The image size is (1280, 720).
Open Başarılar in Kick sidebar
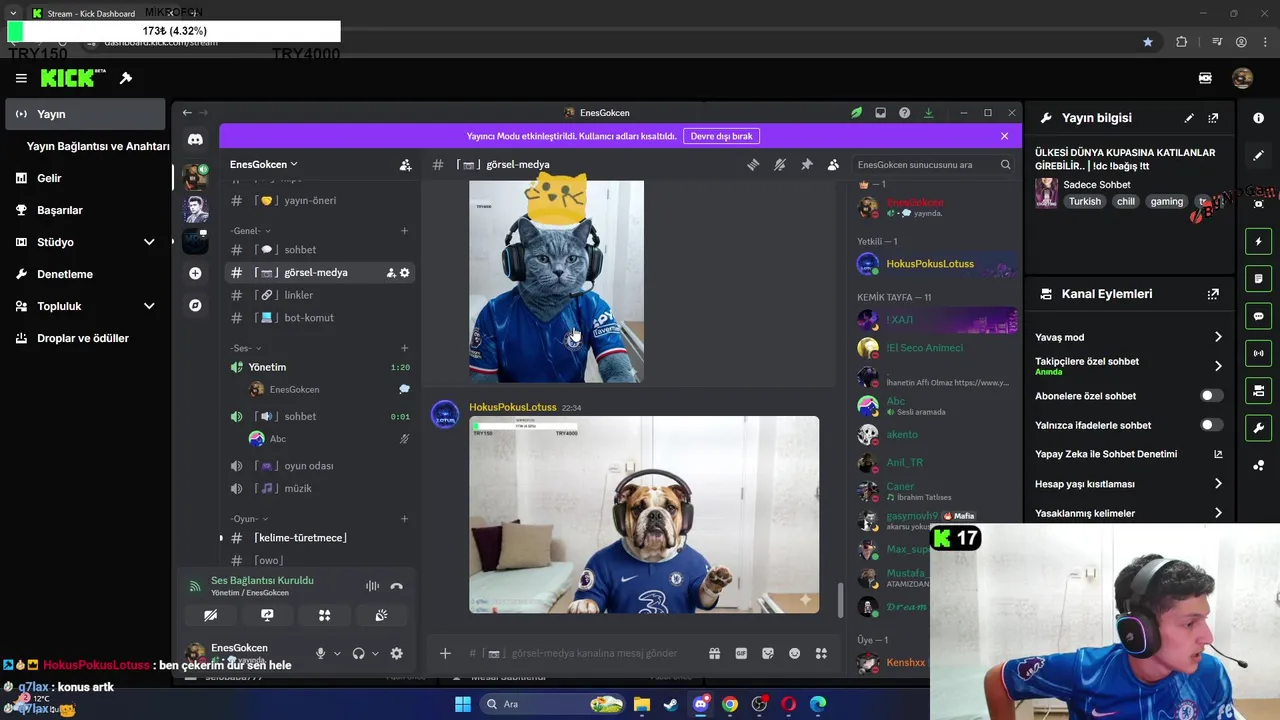[85, 210]
